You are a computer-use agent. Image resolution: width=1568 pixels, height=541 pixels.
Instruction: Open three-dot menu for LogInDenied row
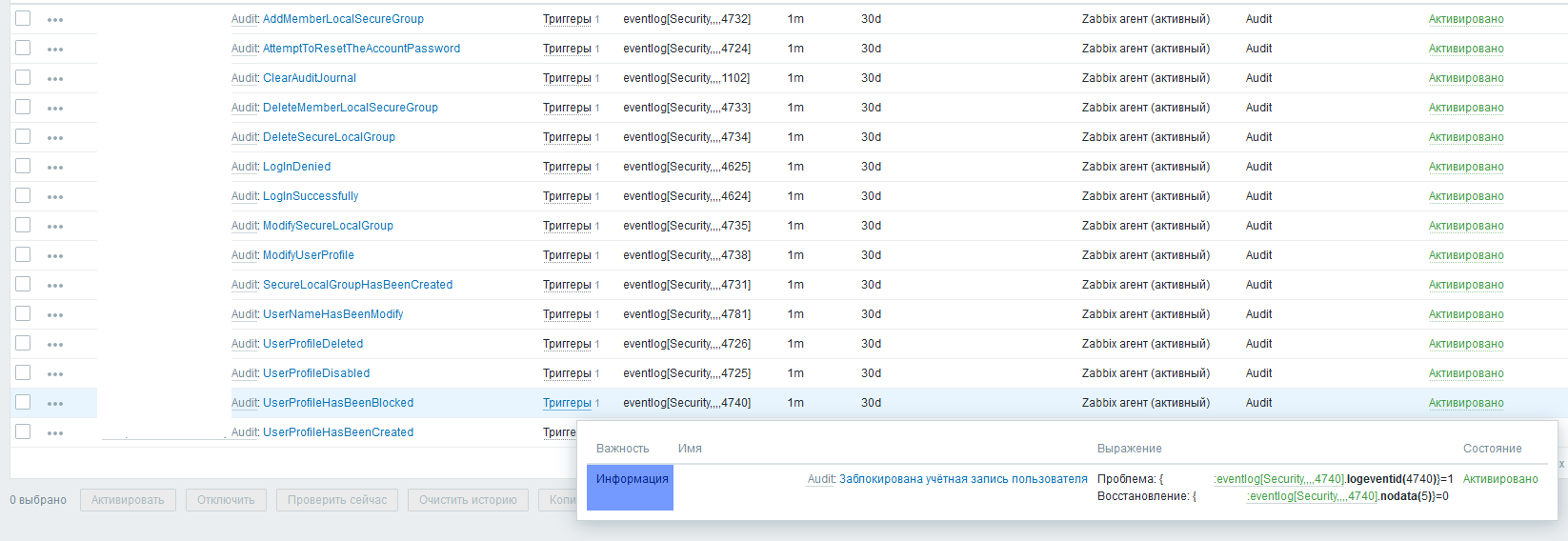[55, 168]
